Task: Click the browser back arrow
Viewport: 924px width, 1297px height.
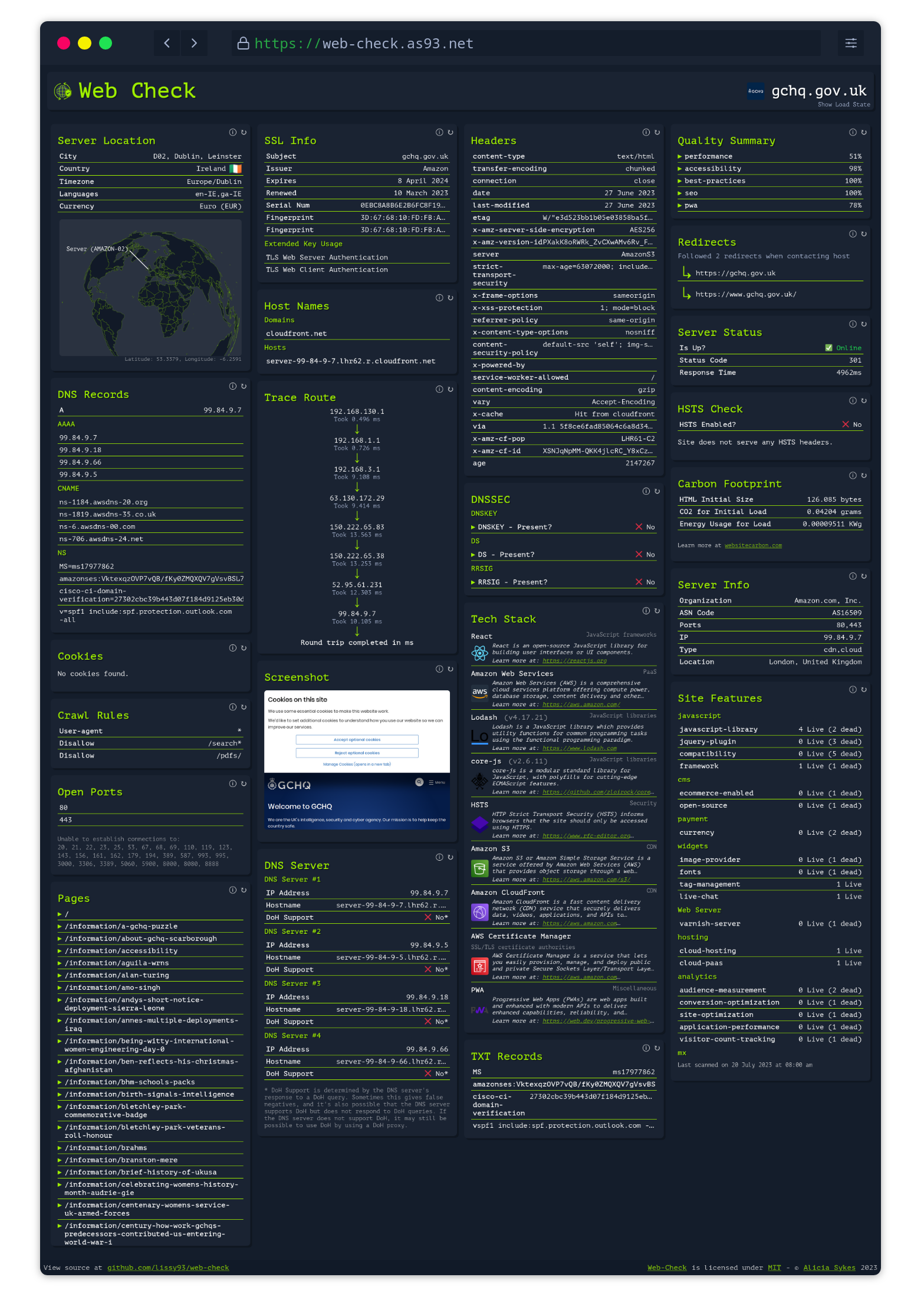Action: pos(167,43)
